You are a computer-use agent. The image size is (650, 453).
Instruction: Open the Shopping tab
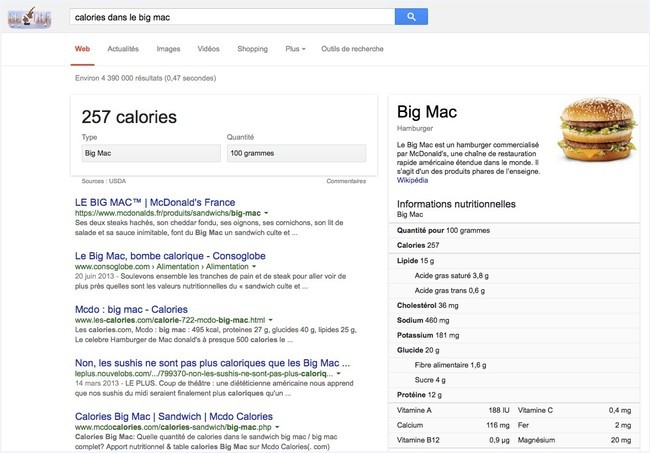click(252, 49)
